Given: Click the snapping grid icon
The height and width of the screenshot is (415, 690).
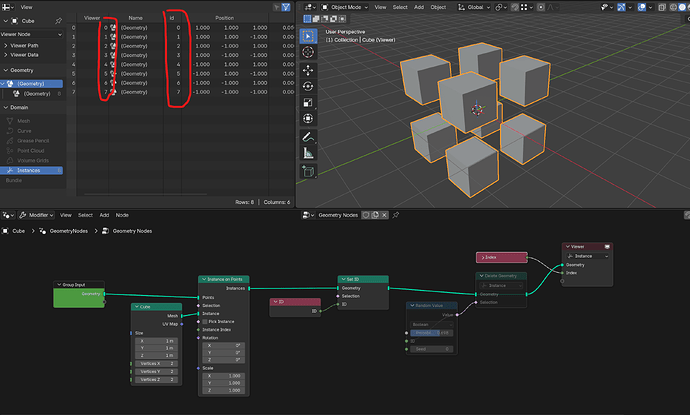Looking at the screenshot, I should pos(526,7).
